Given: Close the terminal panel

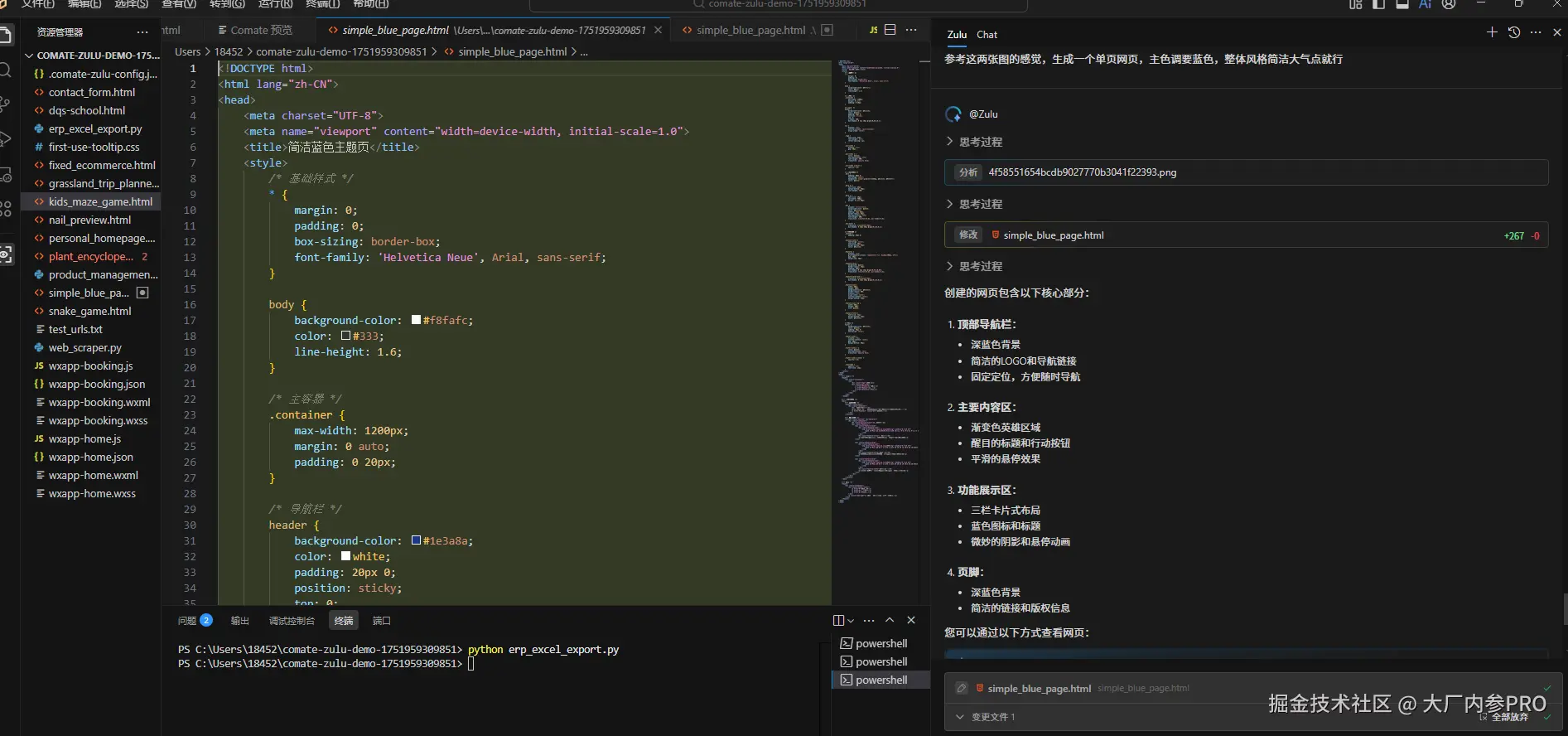Looking at the screenshot, I should [911, 620].
